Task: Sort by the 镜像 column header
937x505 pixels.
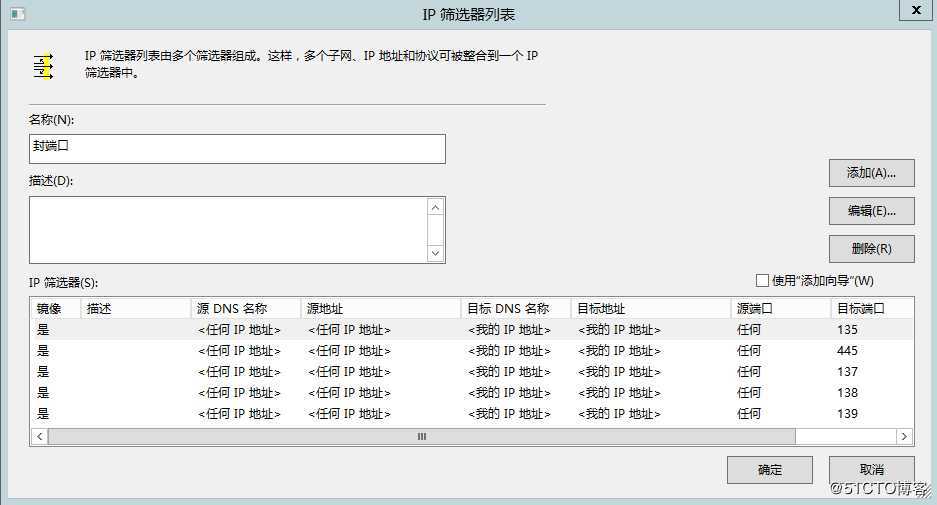Action: pos(55,308)
